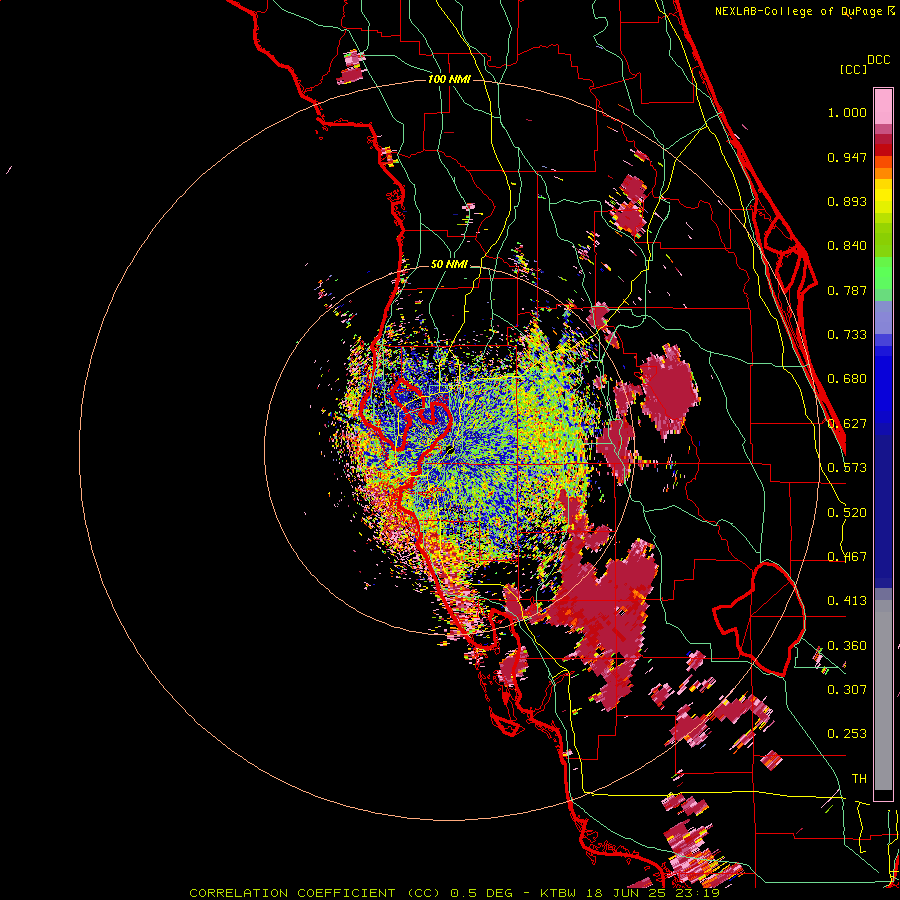Click the 0.360 scale value

click(x=847, y=646)
